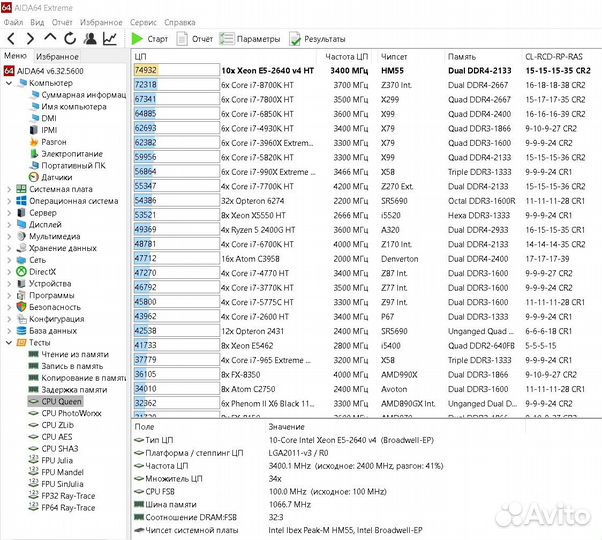
Task: Click the Безопасность shield icon
Action: 22,307
